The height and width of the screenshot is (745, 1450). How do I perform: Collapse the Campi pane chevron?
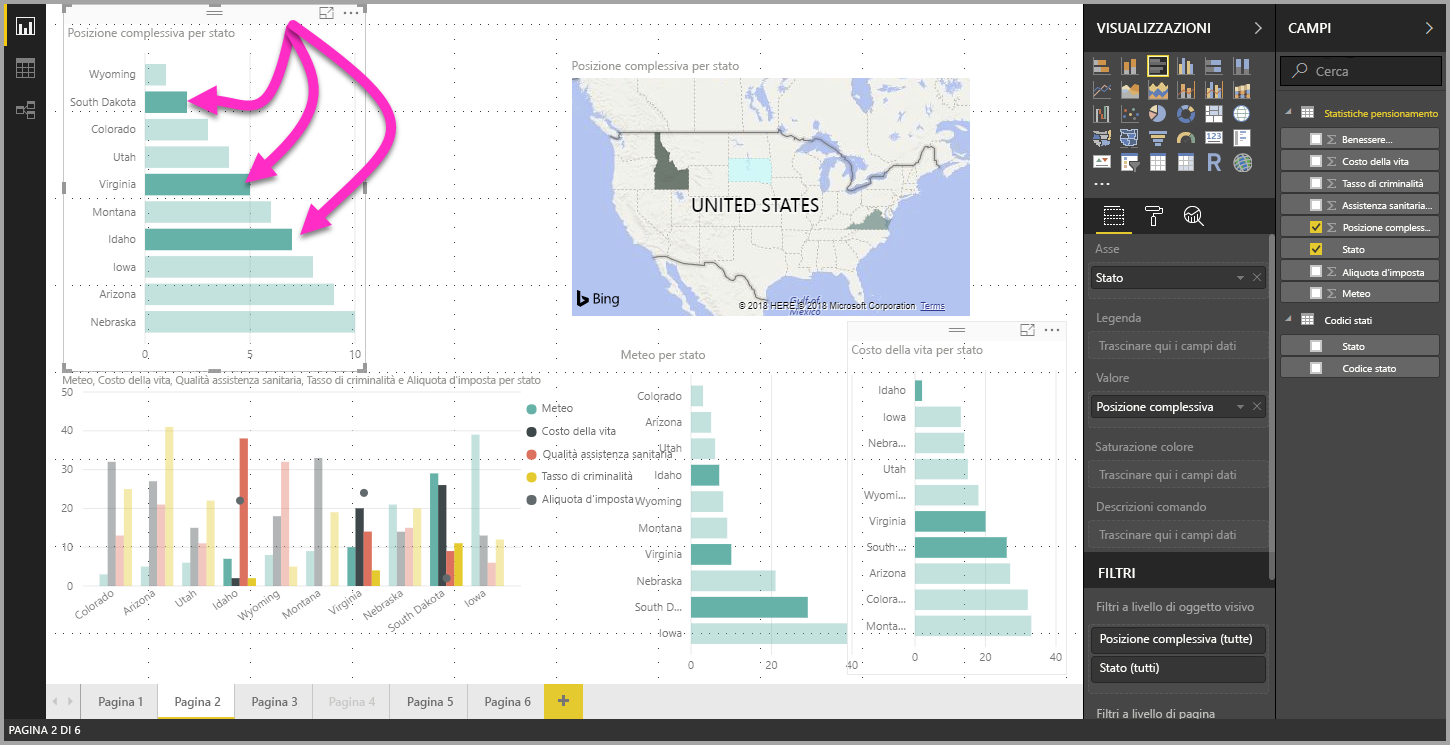point(1429,28)
